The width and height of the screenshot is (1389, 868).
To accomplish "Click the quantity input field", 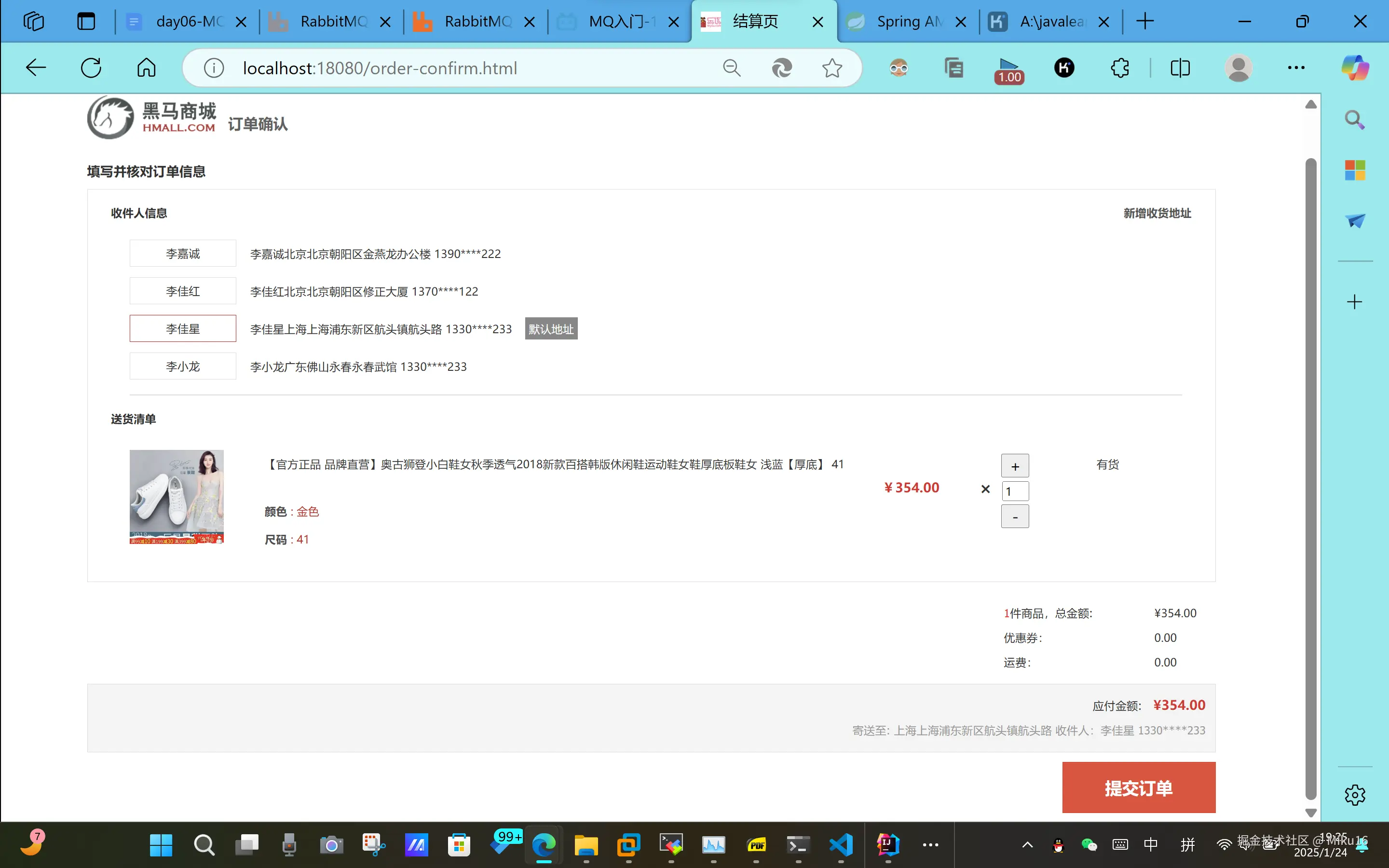I will coord(1015,491).
